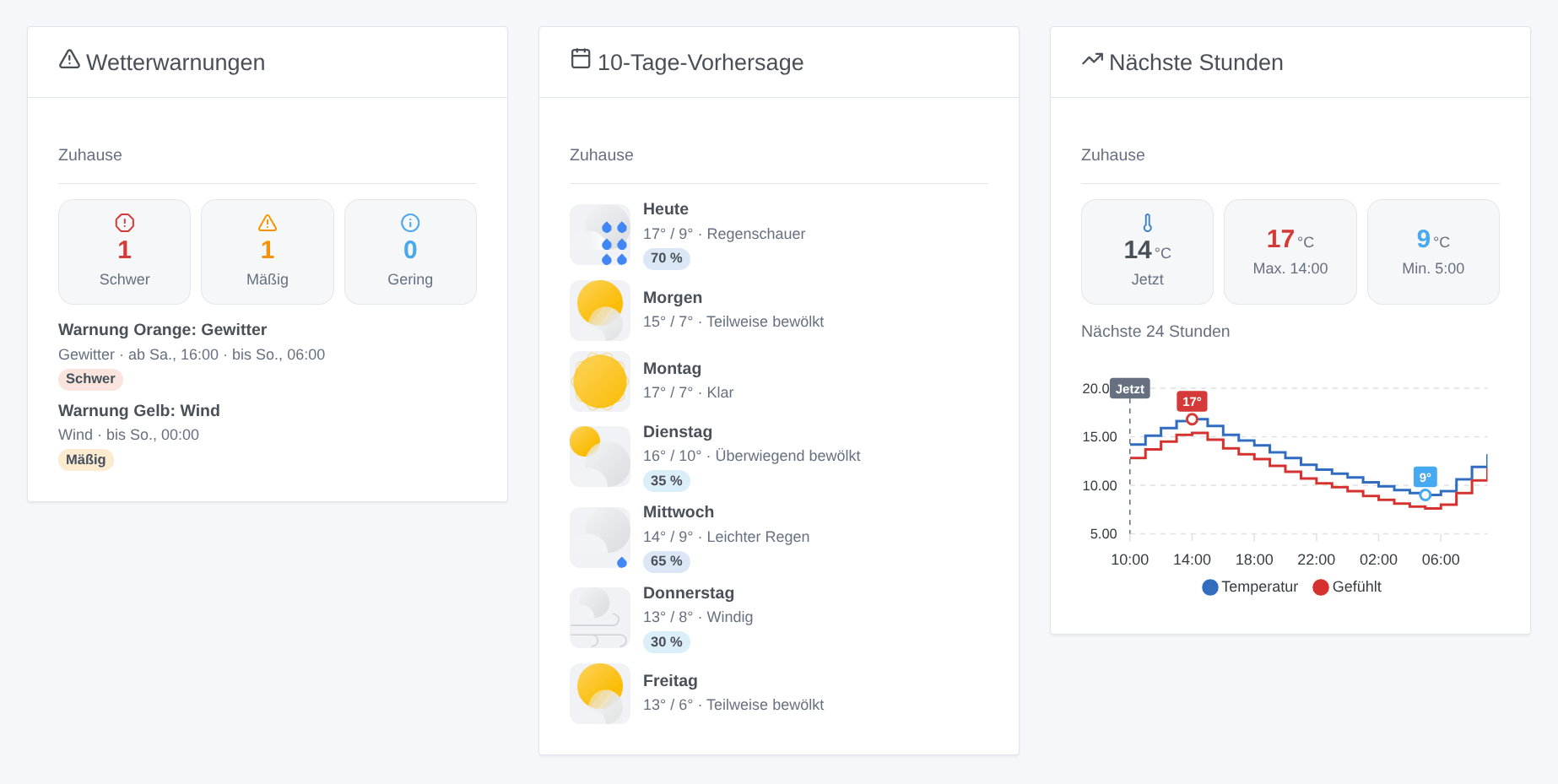Screen dimensions: 1558x784
Task: Click Gewitter · ab Sa., 16:00 details
Action: click(192, 354)
